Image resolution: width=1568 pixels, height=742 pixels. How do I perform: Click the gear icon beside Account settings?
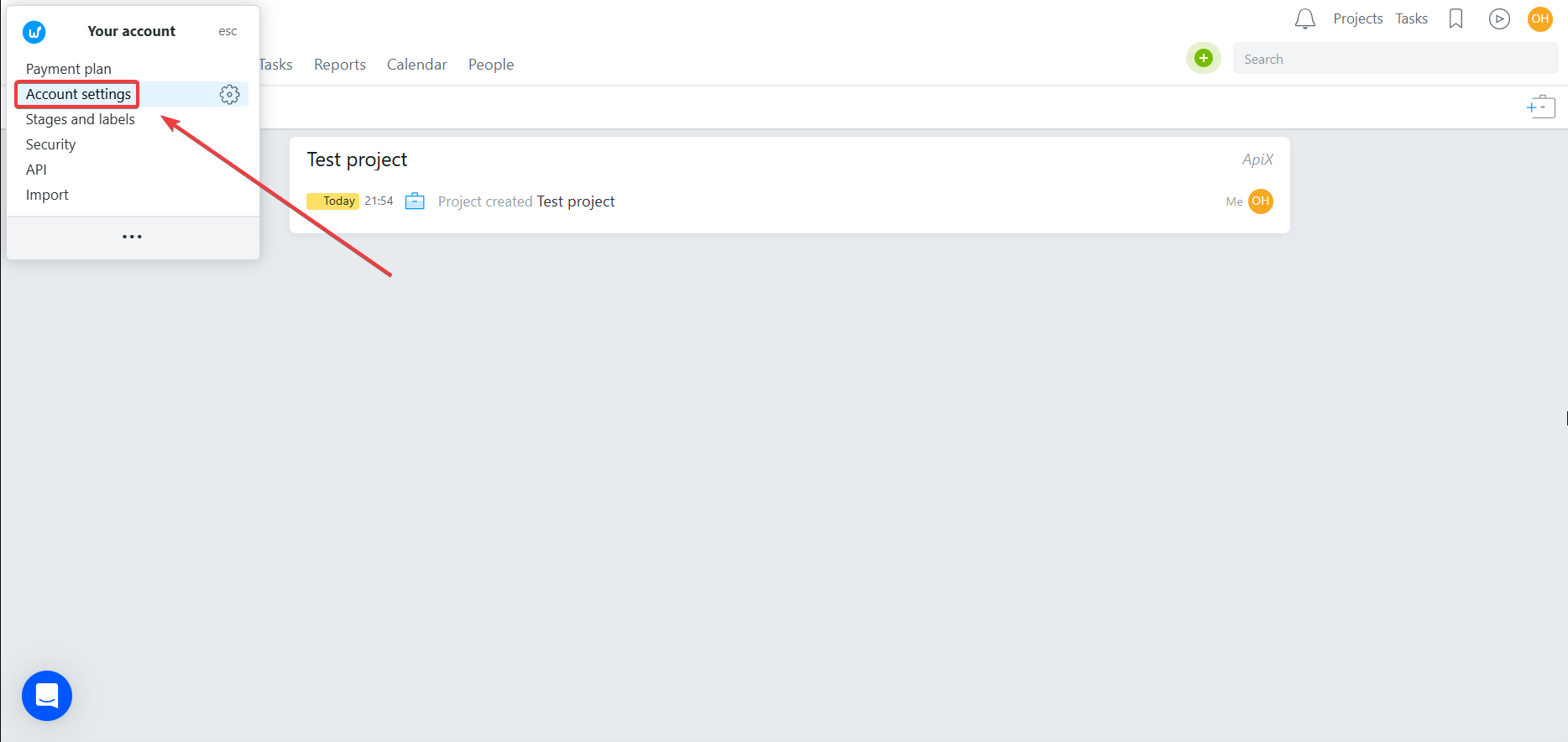pyautogui.click(x=229, y=95)
